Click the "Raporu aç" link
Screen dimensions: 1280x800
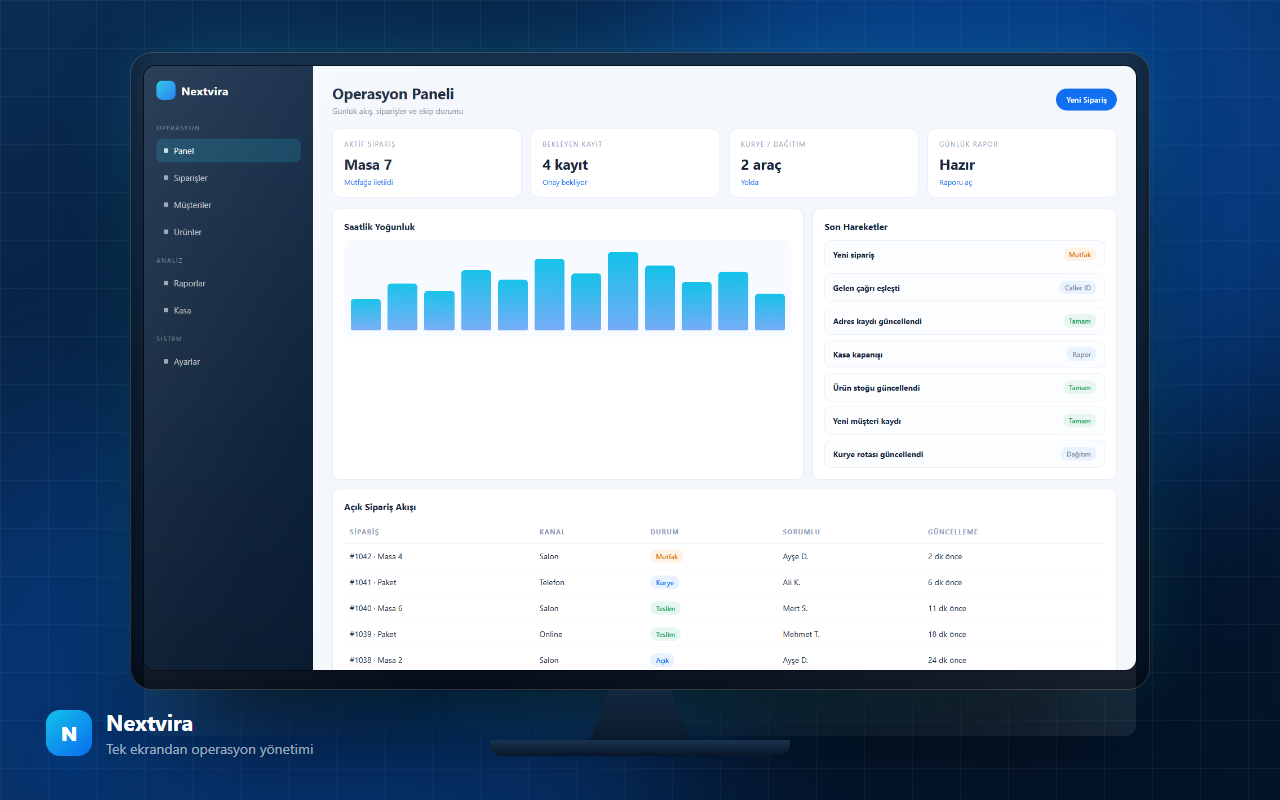[956, 183]
